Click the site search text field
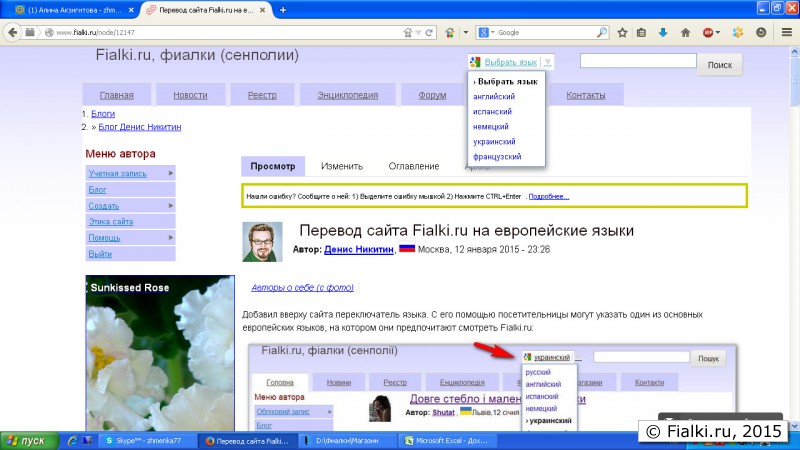 [638, 61]
